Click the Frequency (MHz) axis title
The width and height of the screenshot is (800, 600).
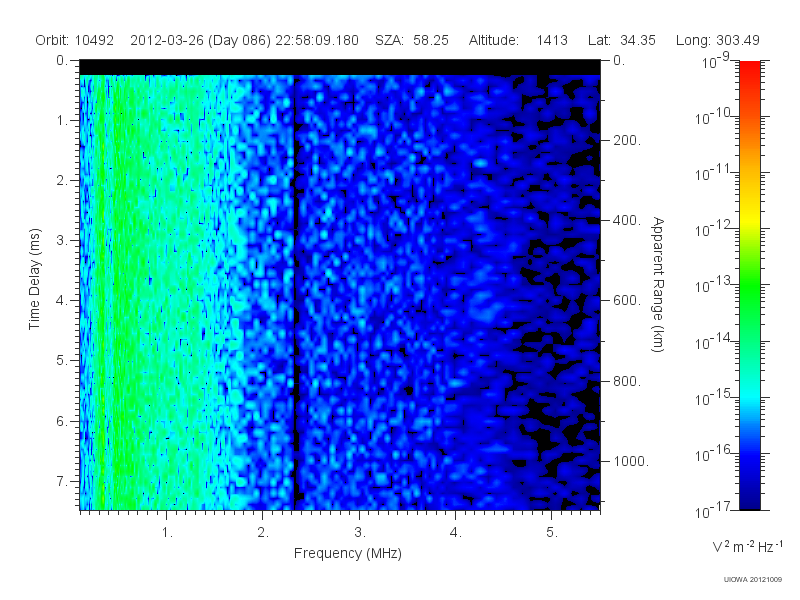point(347,554)
